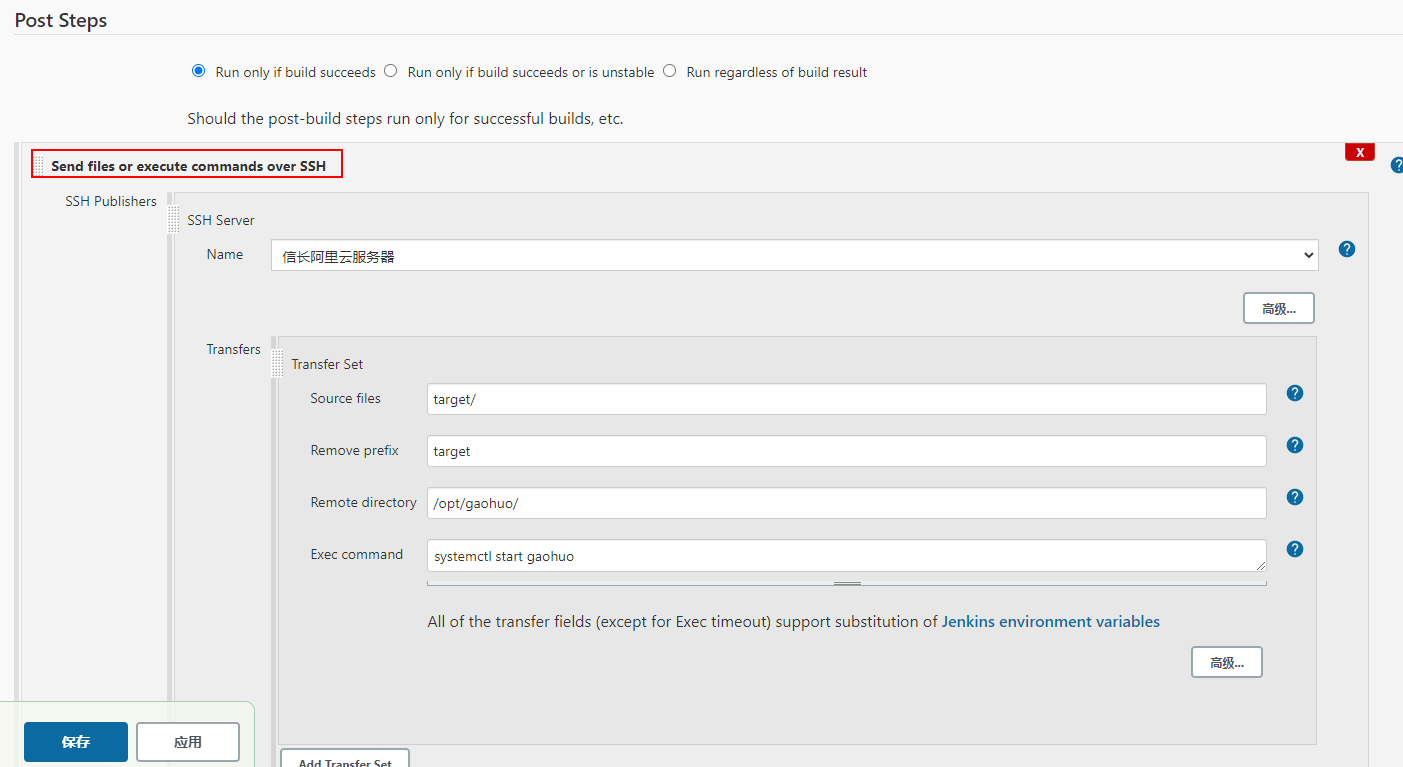Viewport: 1403px width, 767px height.
Task: Expand SSH Server 高级 advanced options
Action: point(1279,308)
